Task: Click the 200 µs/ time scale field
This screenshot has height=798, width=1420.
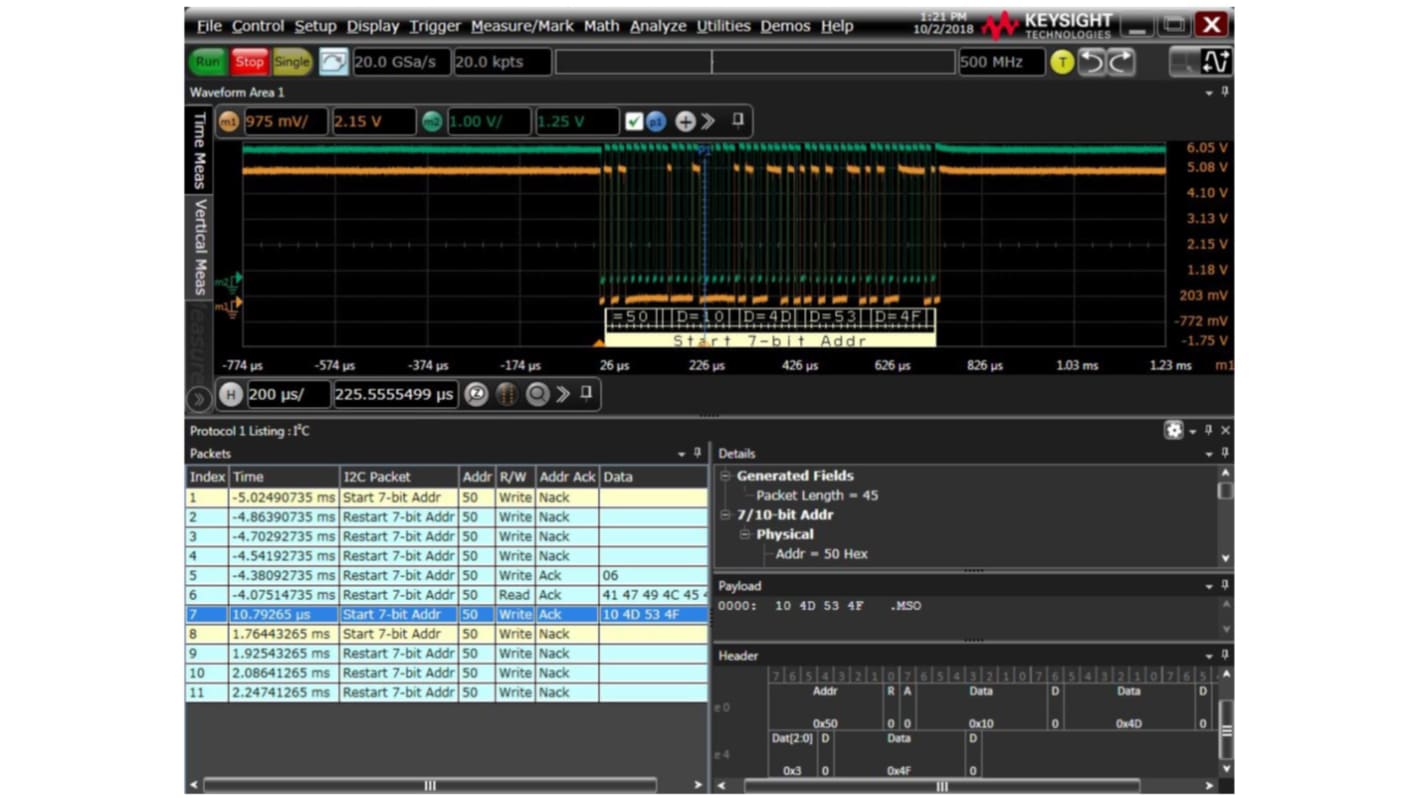Action: click(x=288, y=394)
